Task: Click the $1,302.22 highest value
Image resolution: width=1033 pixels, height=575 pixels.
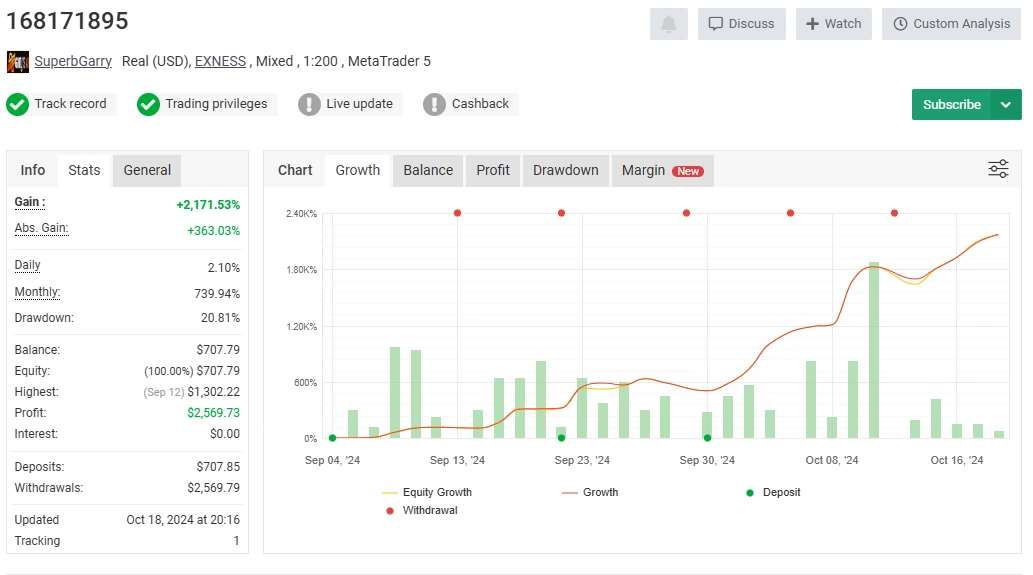Action: [x=213, y=392]
